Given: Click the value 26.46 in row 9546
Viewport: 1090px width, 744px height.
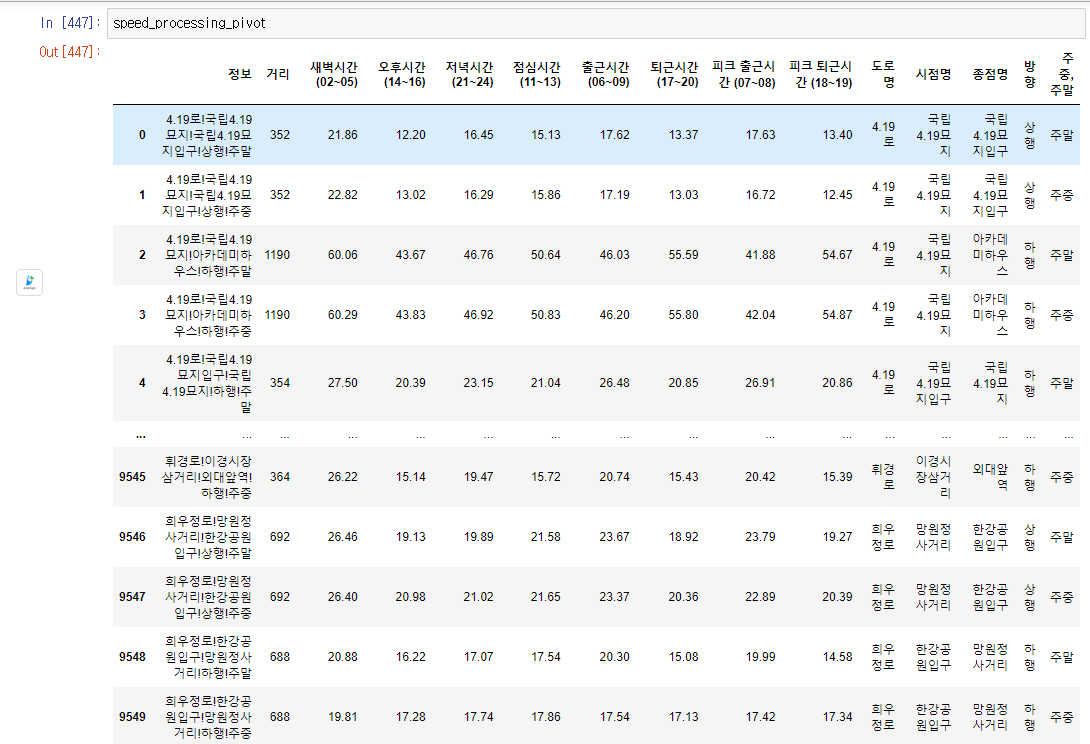Looking at the screenshot, I should tap(343, 536).
